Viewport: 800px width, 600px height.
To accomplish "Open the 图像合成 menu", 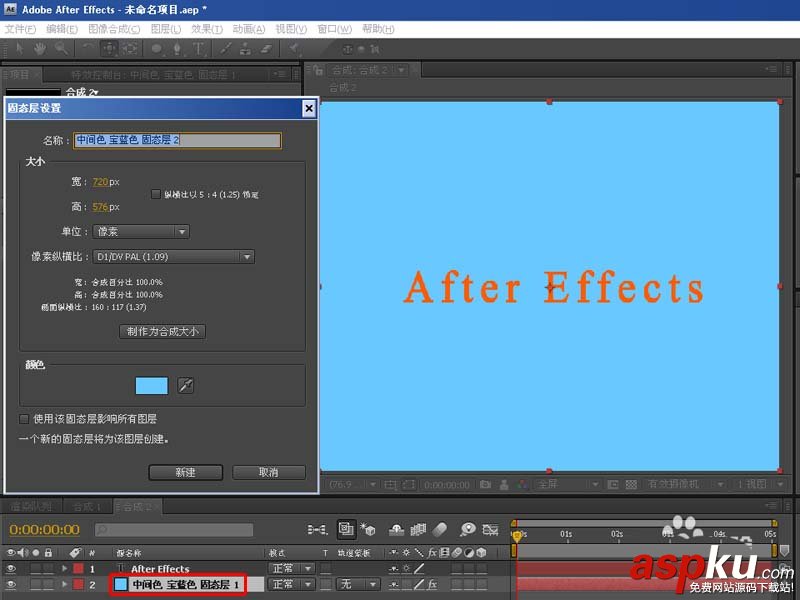I will [114, 29].
